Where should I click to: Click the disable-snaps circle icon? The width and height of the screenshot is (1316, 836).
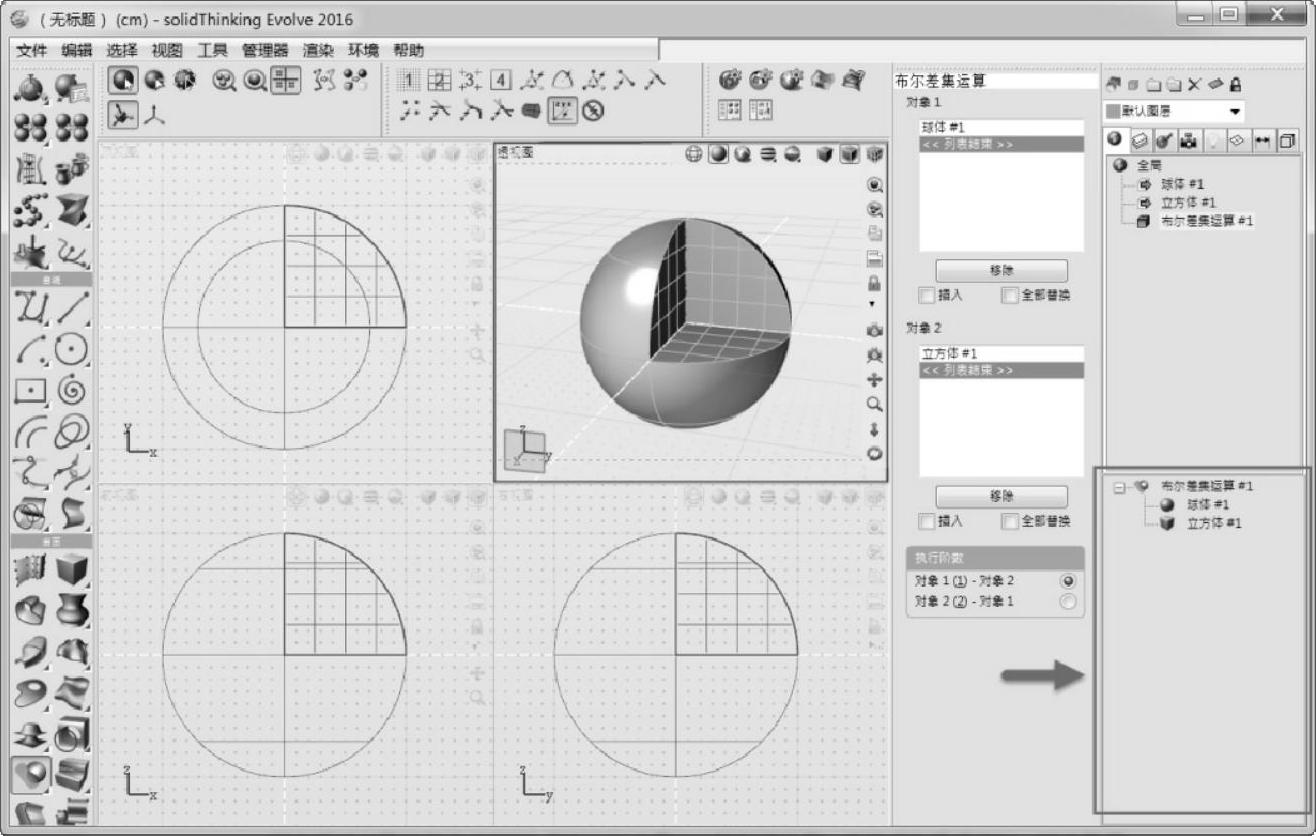(593, 113)
